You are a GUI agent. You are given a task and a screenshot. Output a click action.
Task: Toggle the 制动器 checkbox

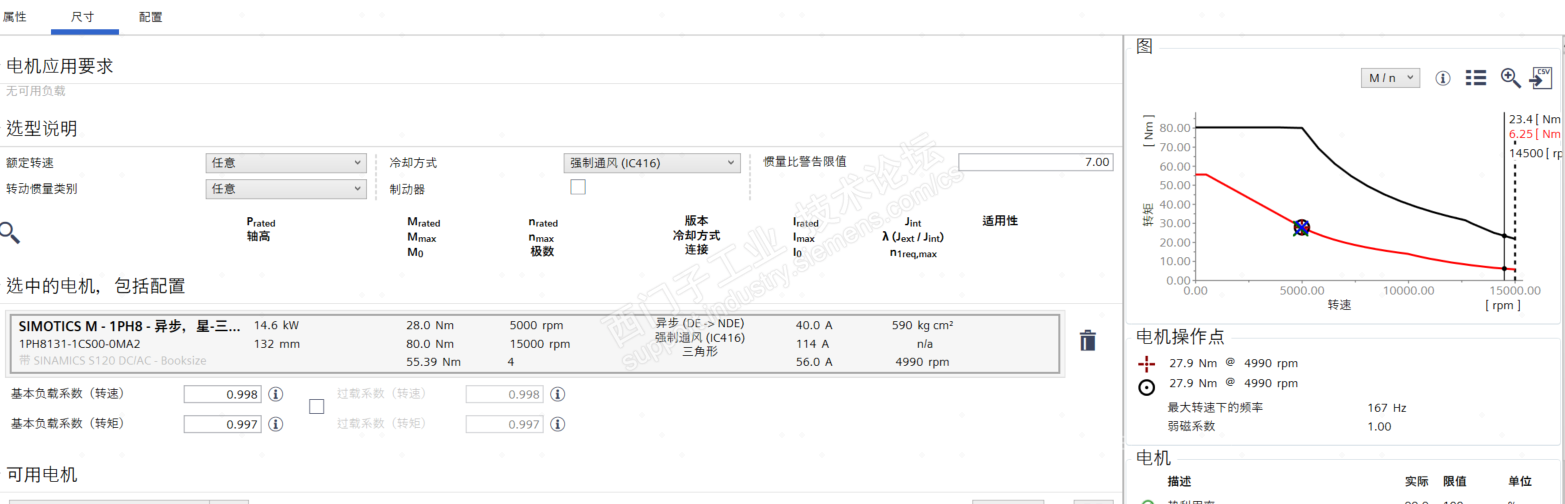[578, 187]
